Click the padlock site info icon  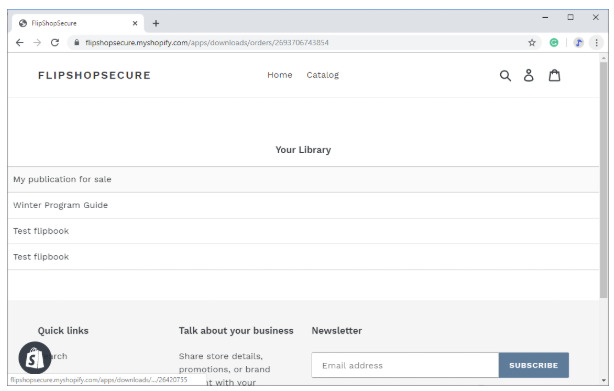pos(77,43)
